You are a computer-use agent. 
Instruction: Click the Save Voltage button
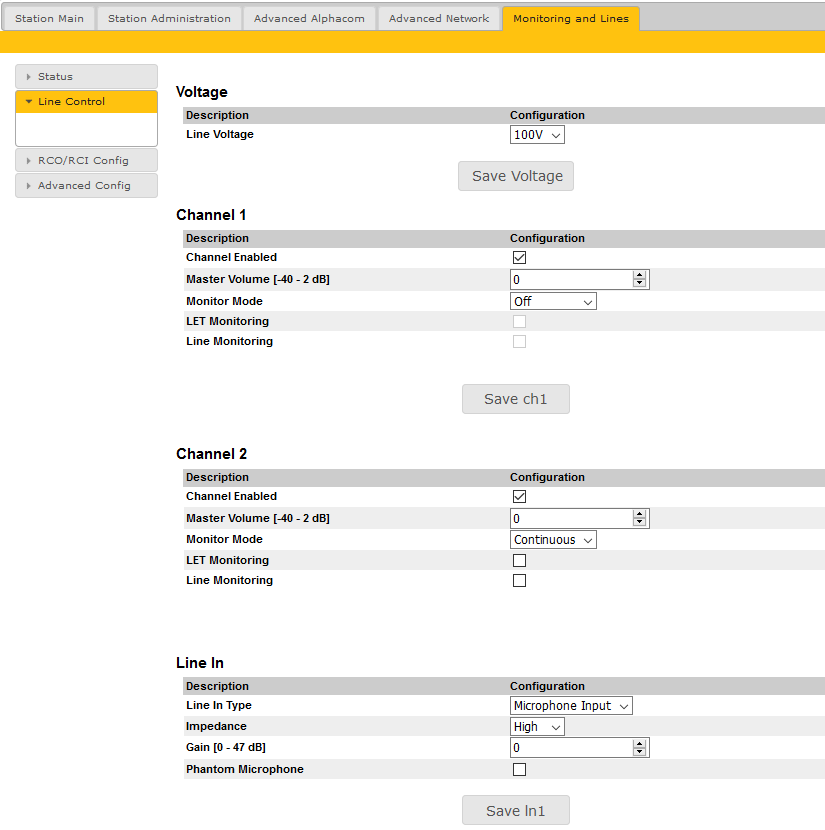[x=516, y=176]
